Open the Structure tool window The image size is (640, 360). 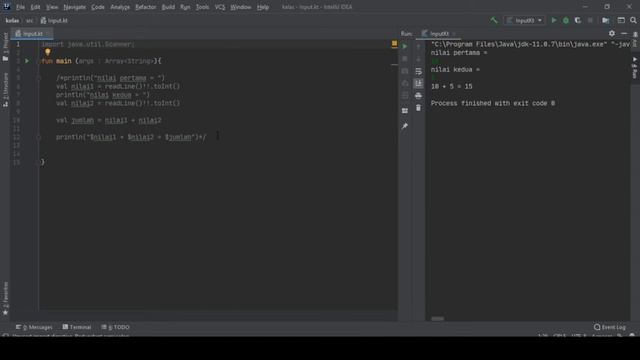pyautogui.click(x=5, y=90)
